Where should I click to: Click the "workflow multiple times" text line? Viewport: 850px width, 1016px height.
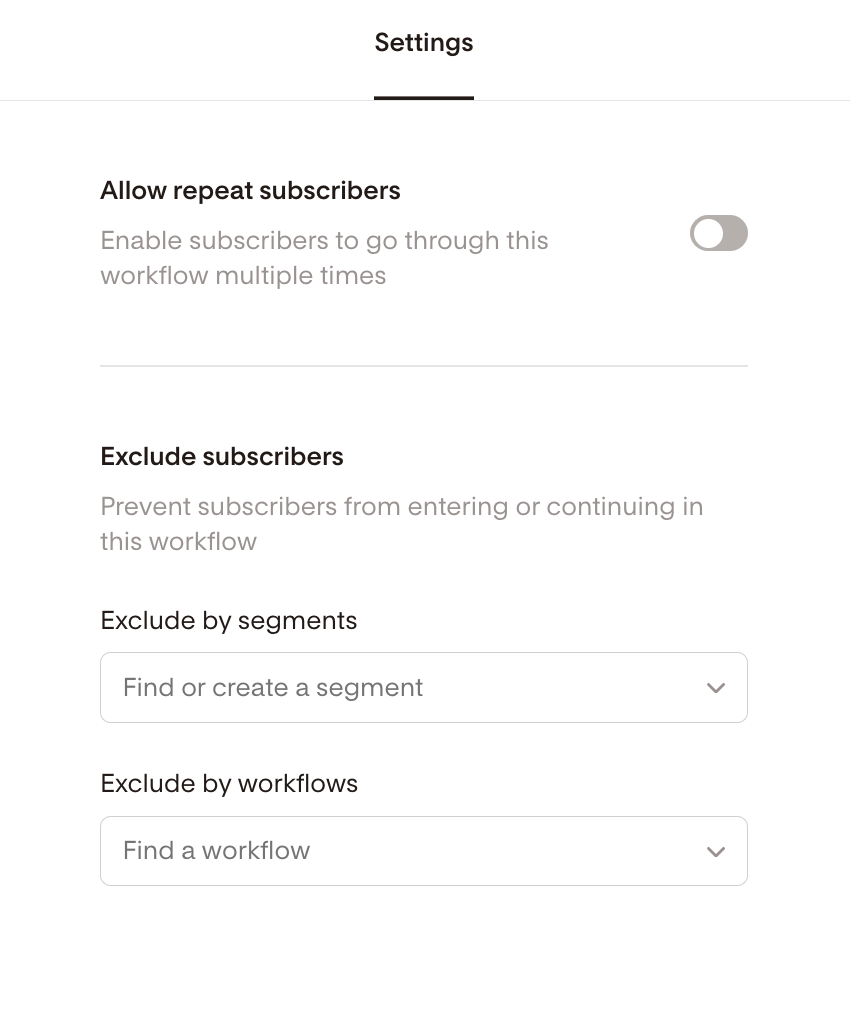(243, 276)
